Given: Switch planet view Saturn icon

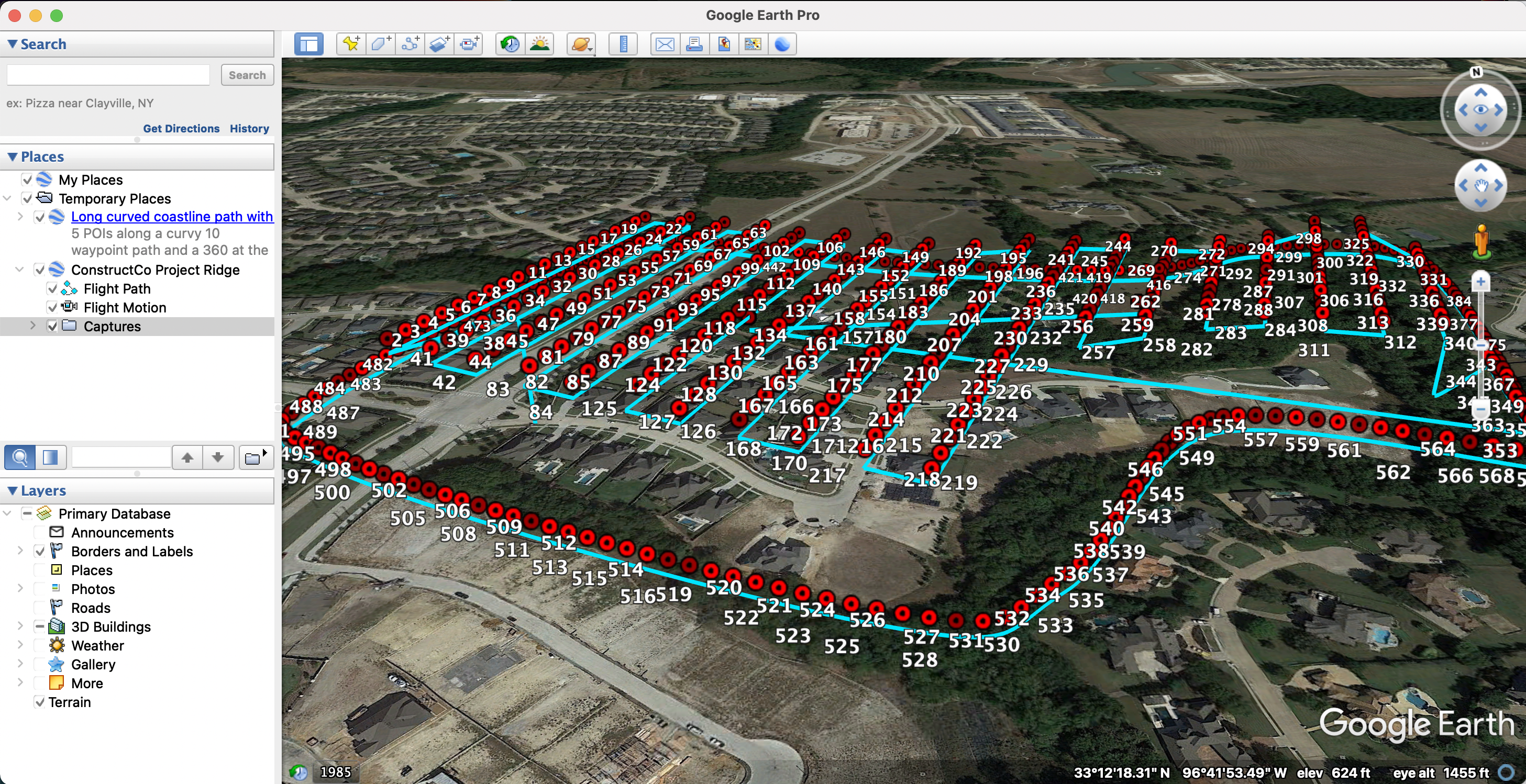Looking at the screenshot, I should 581,44.
